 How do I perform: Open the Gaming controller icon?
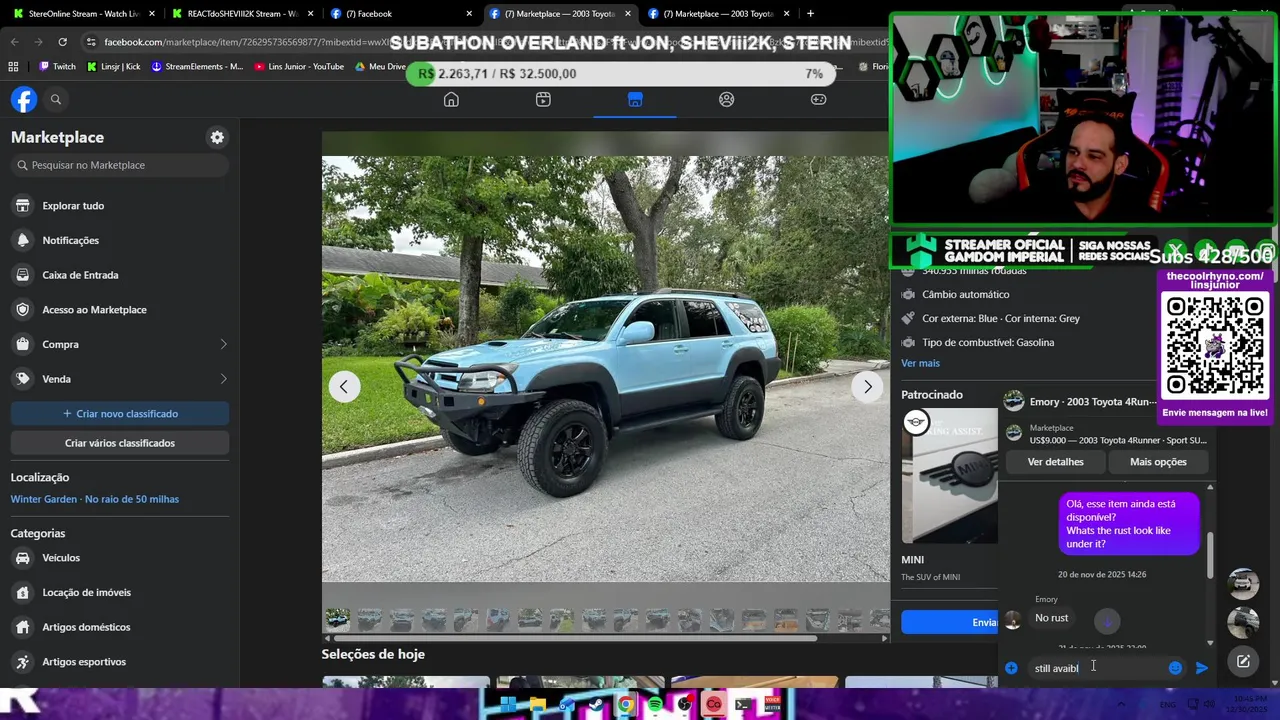tap(818, 99)
